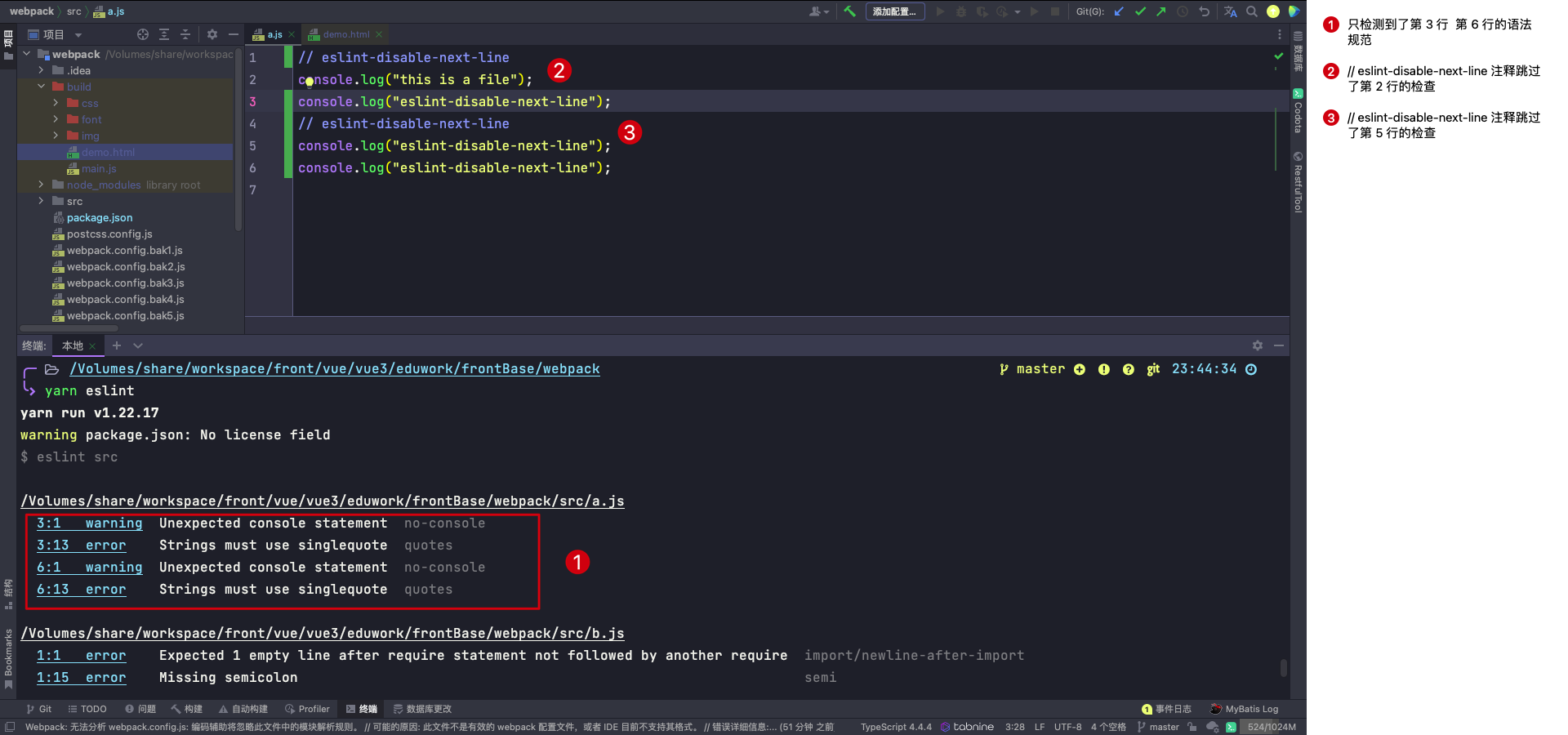The width and height of the screenshot is (1568, 735).
Task: Open the terminal session dropdown chevron
Action: tap(138, 345)
